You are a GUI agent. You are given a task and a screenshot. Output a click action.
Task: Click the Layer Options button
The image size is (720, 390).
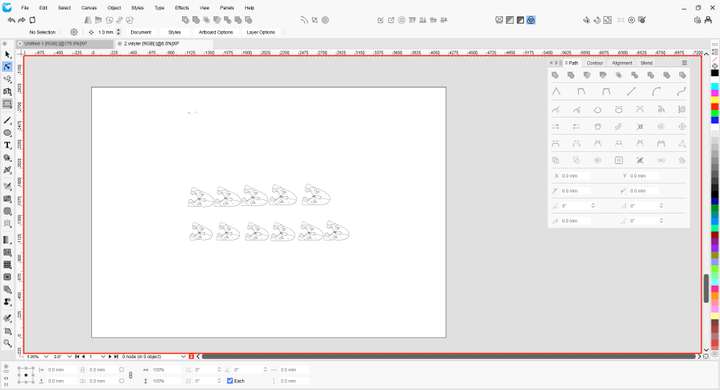click(261, 32)
